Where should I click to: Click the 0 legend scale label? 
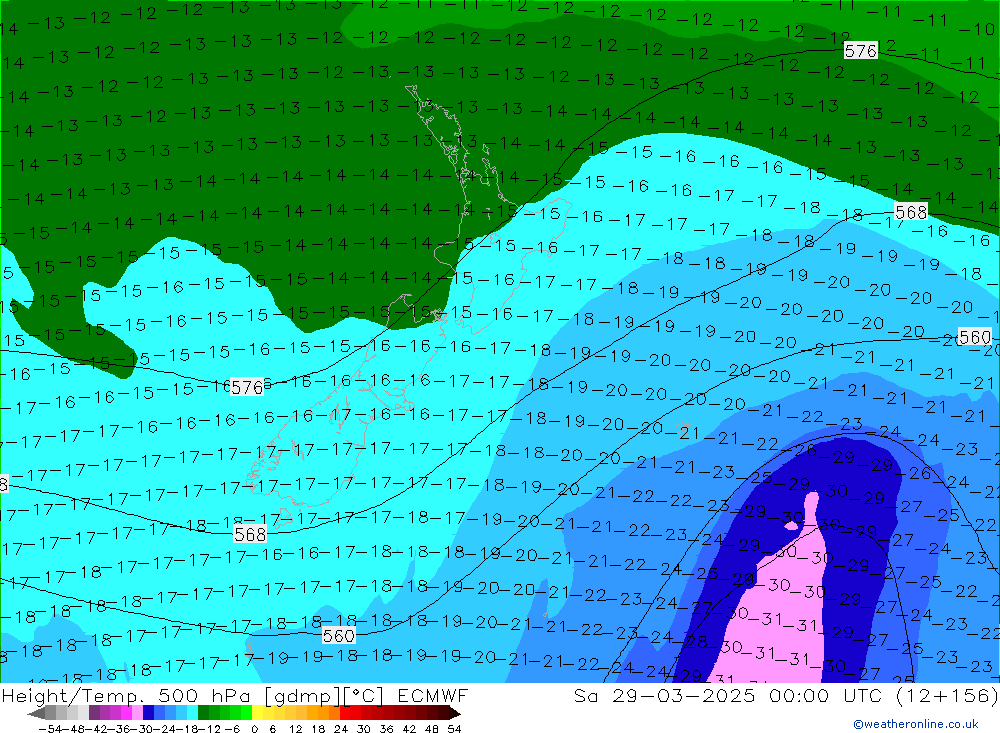pos(254,729)
